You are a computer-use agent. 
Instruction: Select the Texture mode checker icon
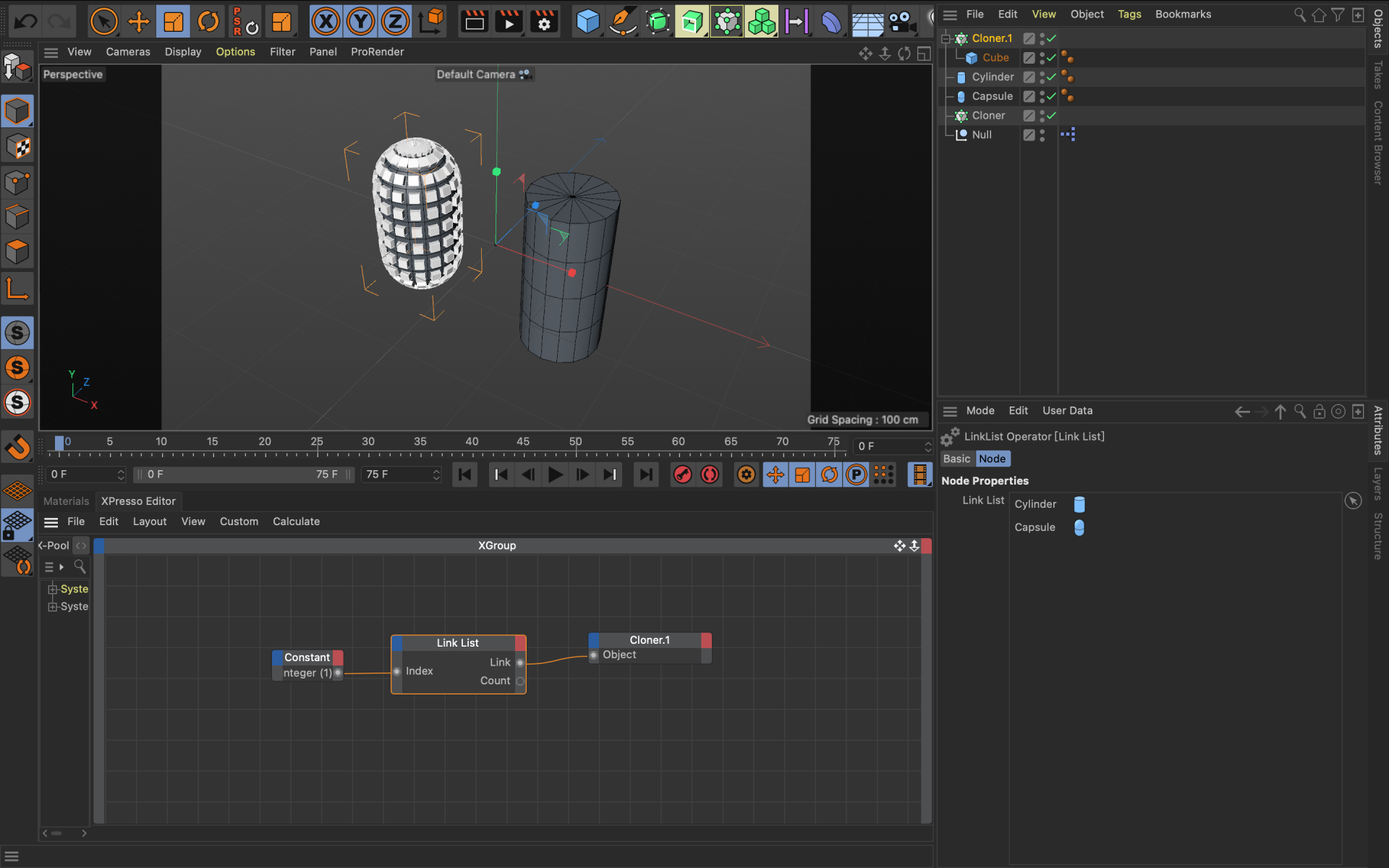pos(17,147)
